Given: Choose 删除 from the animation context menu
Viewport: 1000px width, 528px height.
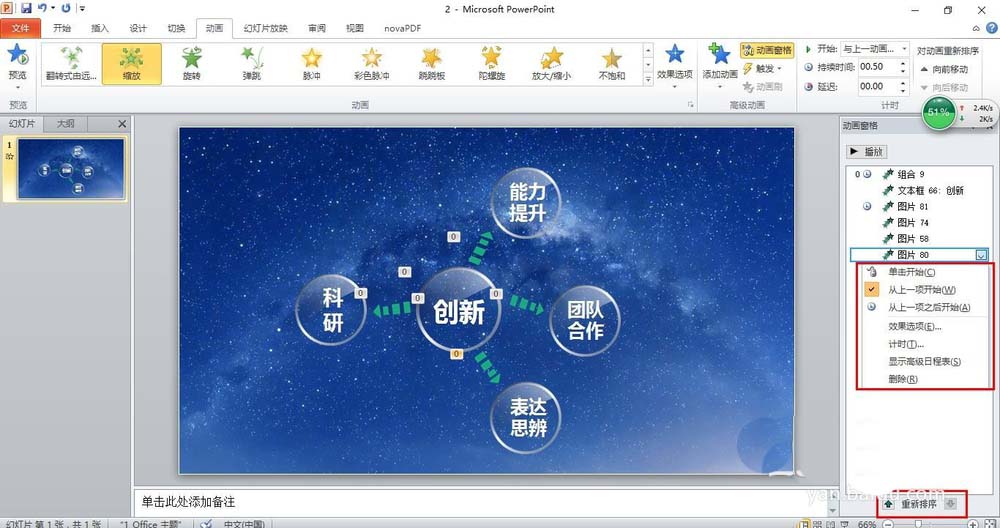Looking at the screenshot, I should coord(903,380).
